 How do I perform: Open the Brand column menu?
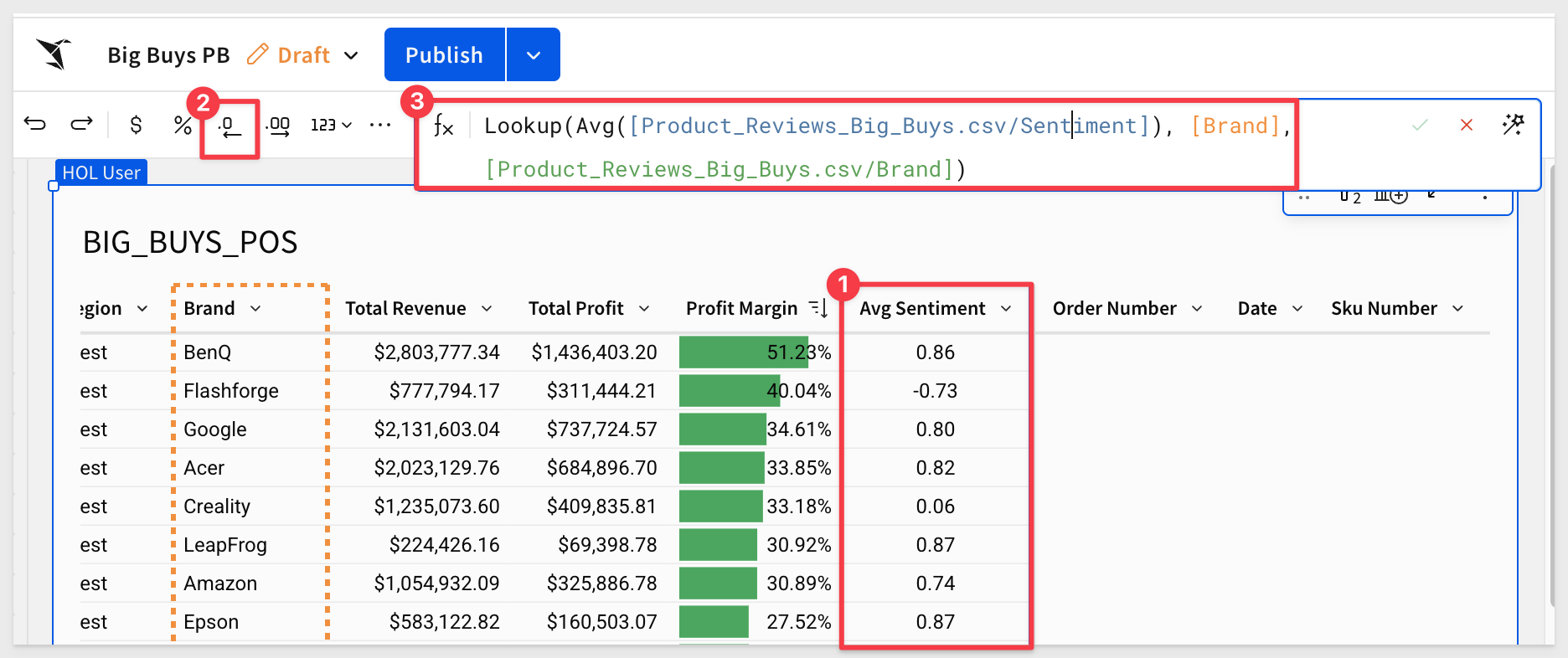(x=255, y=309)
